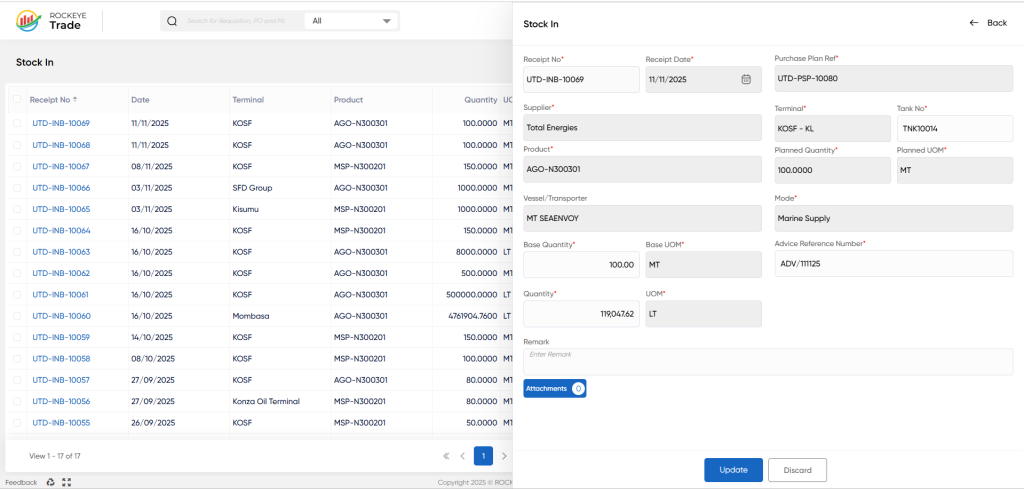Open the Product field AGO-N300301
Screen dimensions: 1024x489
[x=642, y=170]
